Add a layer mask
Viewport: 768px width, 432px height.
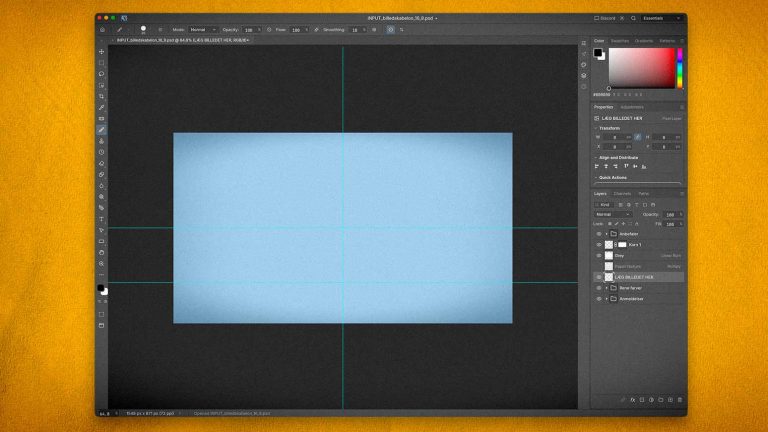[642, 400]
